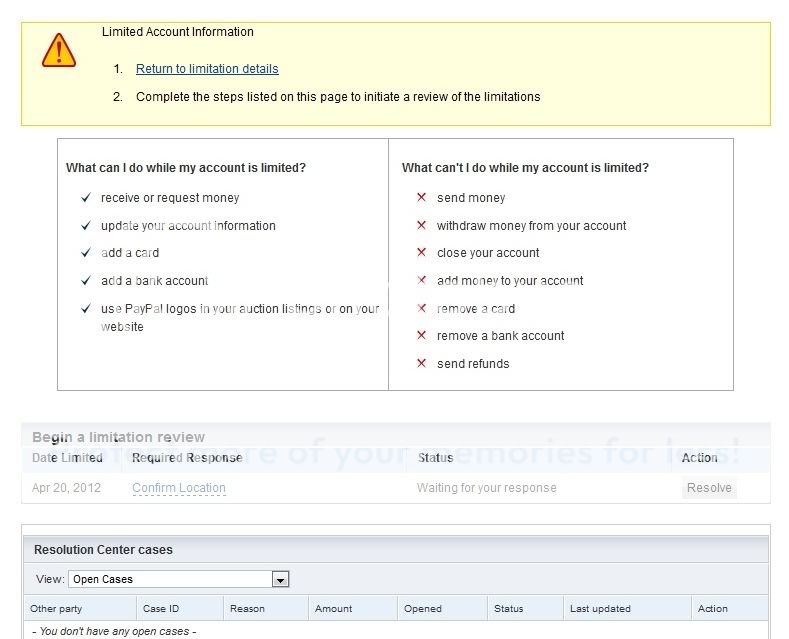Click the What can't I do heading
This screenshot has height=639, width=789.
(525, 168)
